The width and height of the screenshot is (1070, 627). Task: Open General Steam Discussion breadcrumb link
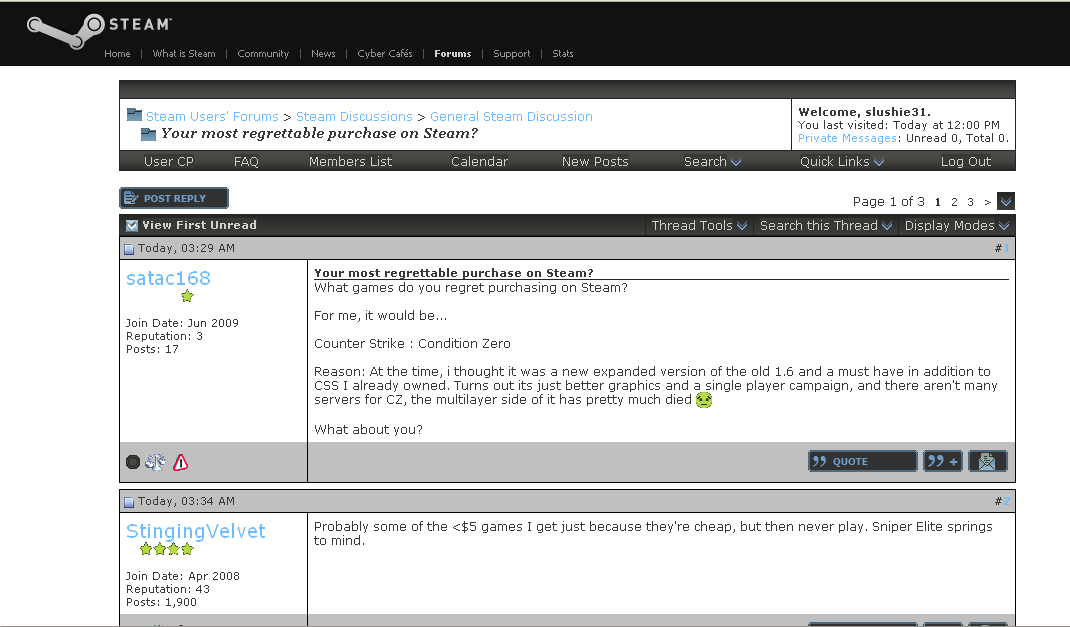point(511,117)
